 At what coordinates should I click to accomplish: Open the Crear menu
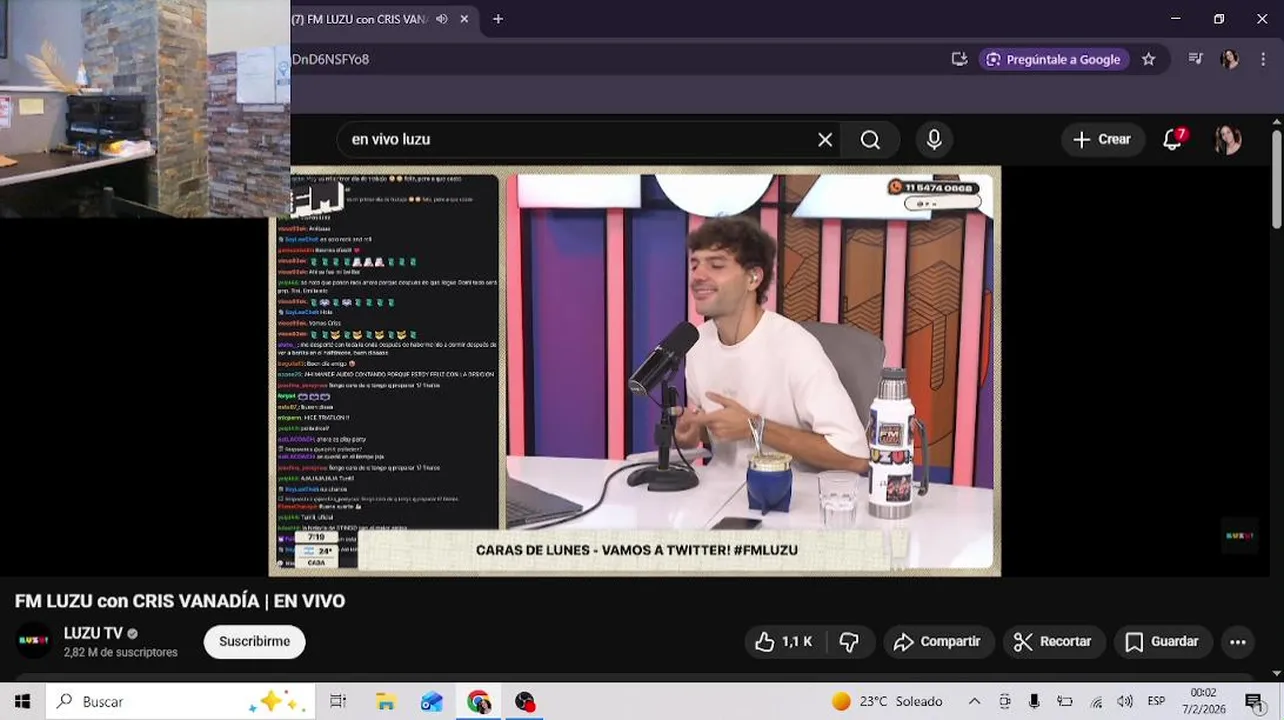(x=1102, y=140)
